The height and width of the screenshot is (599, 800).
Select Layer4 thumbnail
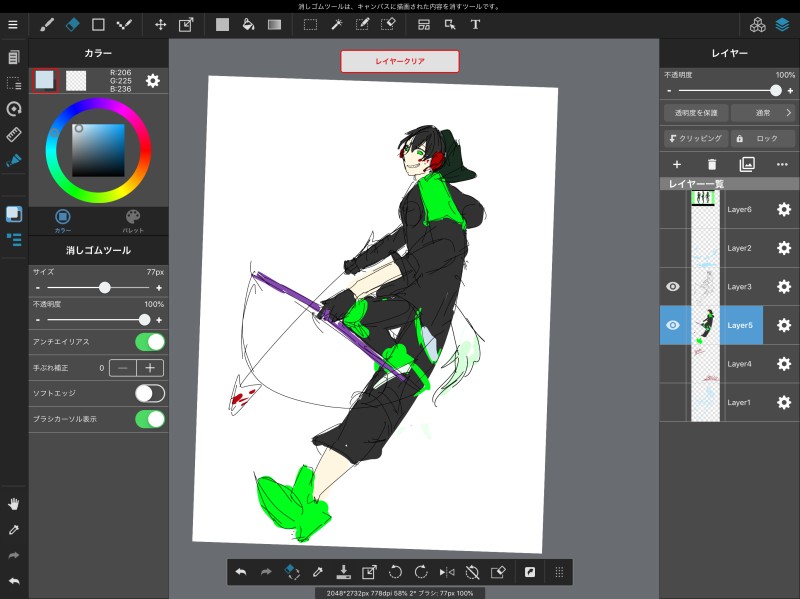705,364
